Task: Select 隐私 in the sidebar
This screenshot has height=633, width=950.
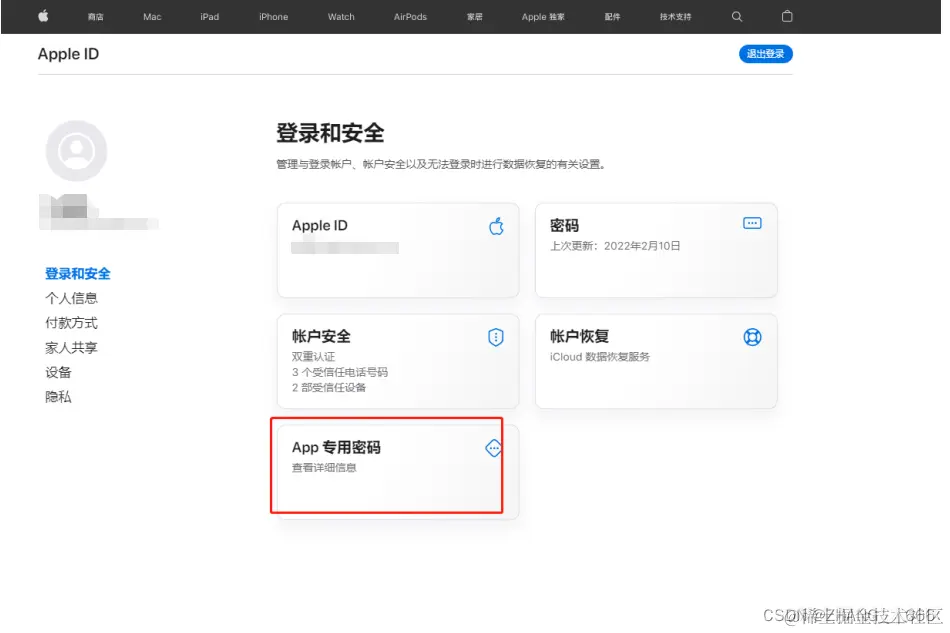Action: point(58,397)
